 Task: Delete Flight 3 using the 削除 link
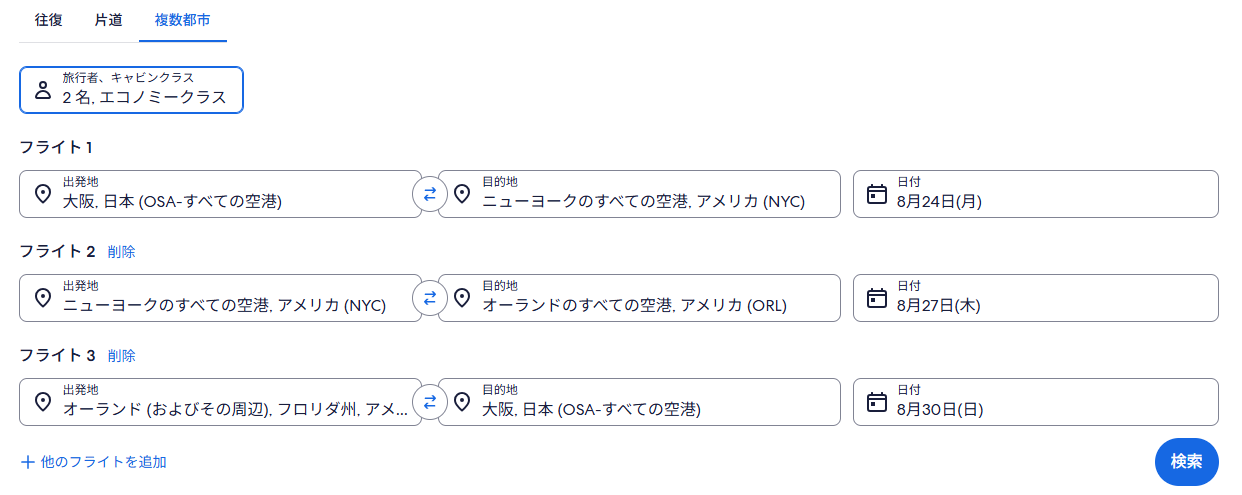point(122,356)
